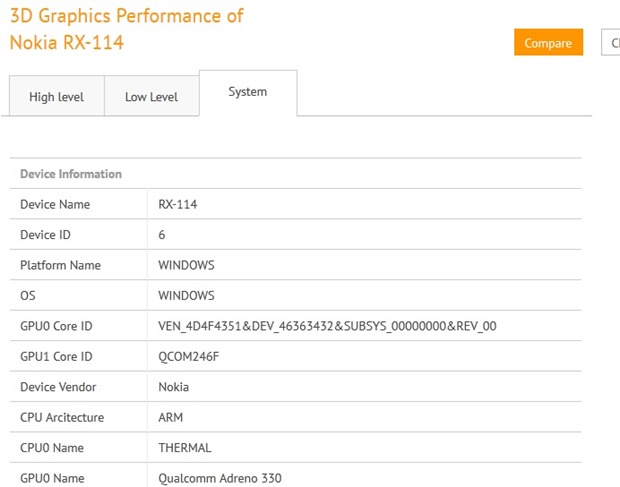Click the CPU0 Name row label
This screenshot has height=487, width=620.
tap(52, 448)
